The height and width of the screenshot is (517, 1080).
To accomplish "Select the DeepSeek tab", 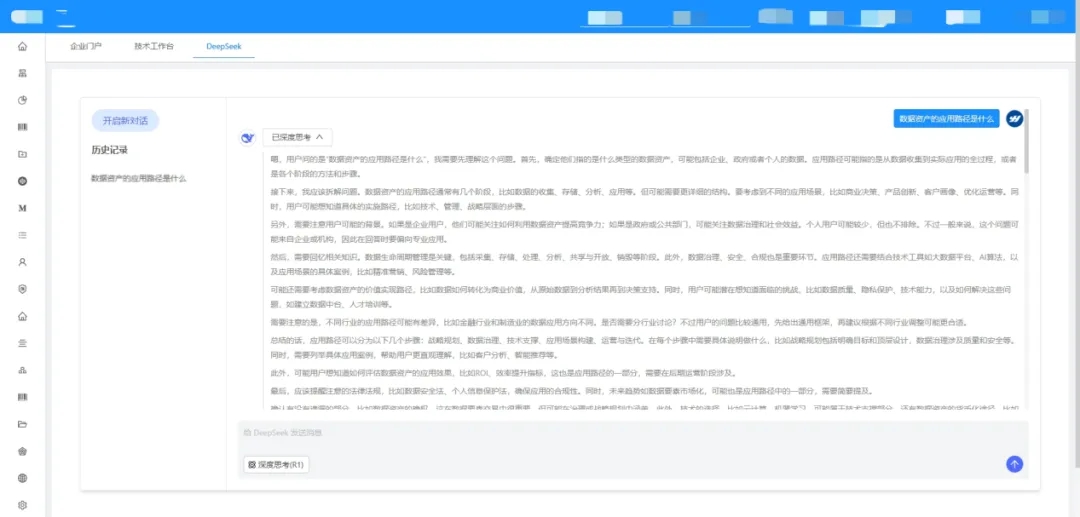I will coord(223,47).
